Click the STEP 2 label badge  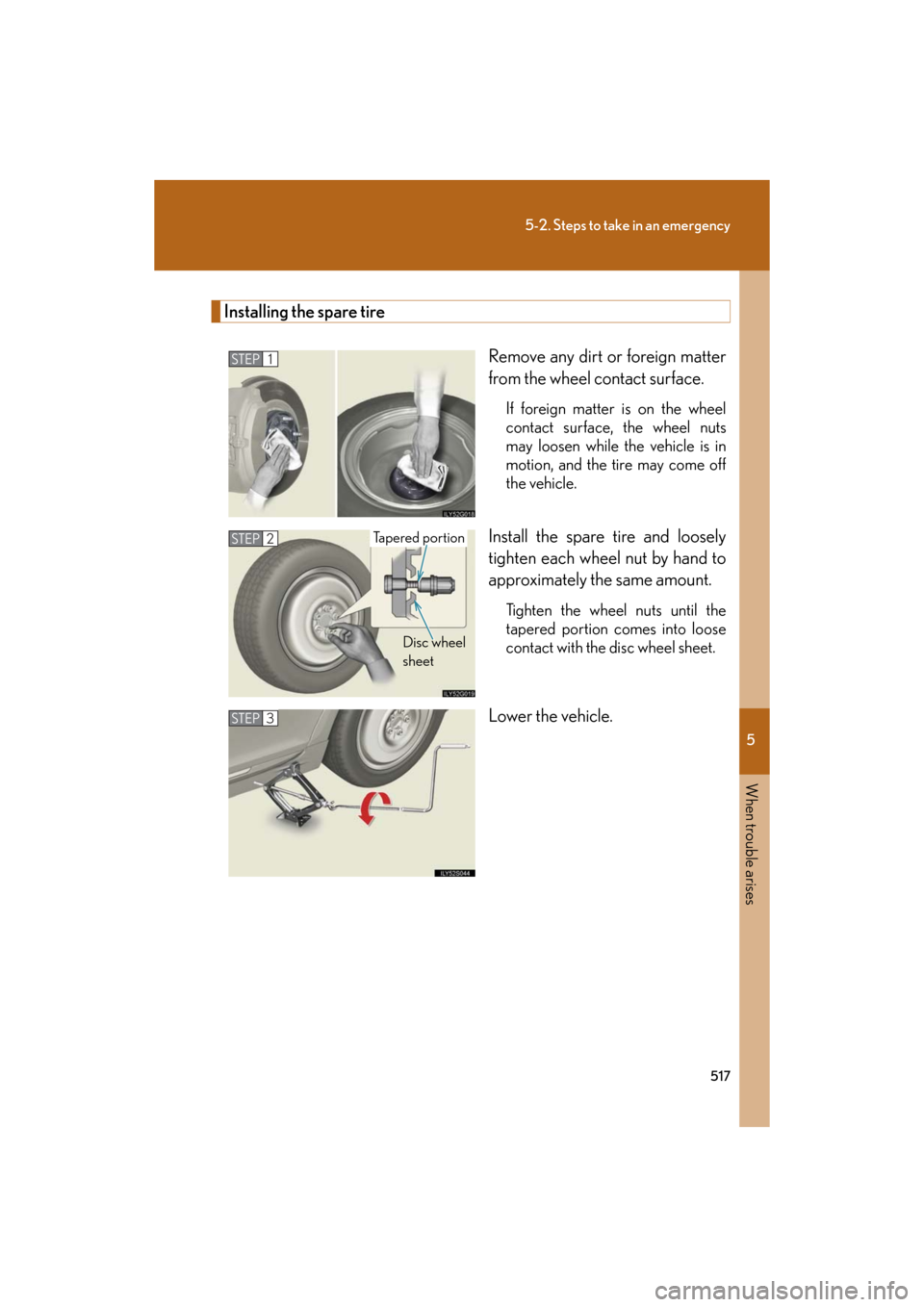[x=253, y=539]
